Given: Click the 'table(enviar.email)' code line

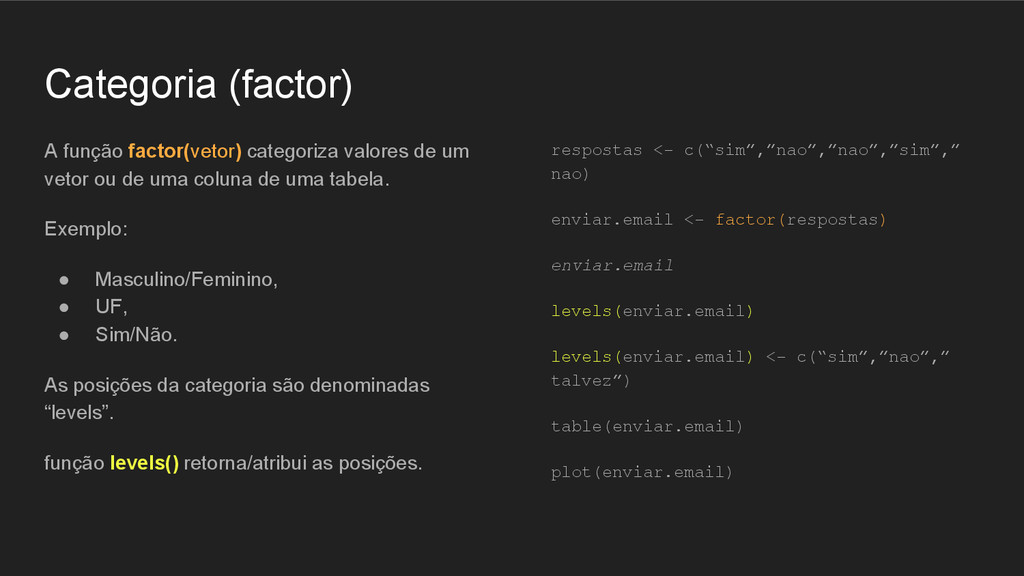Looking at the screenshot, I should [x=647, y=426].
